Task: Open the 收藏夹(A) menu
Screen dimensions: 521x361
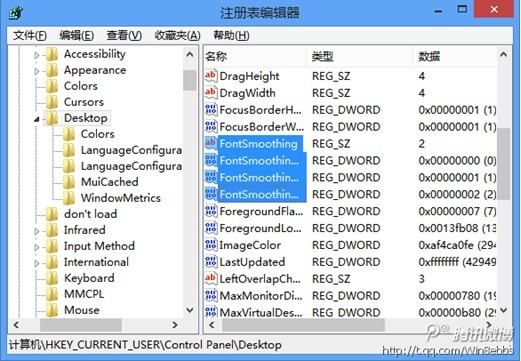Action: [x=177, y=35]
